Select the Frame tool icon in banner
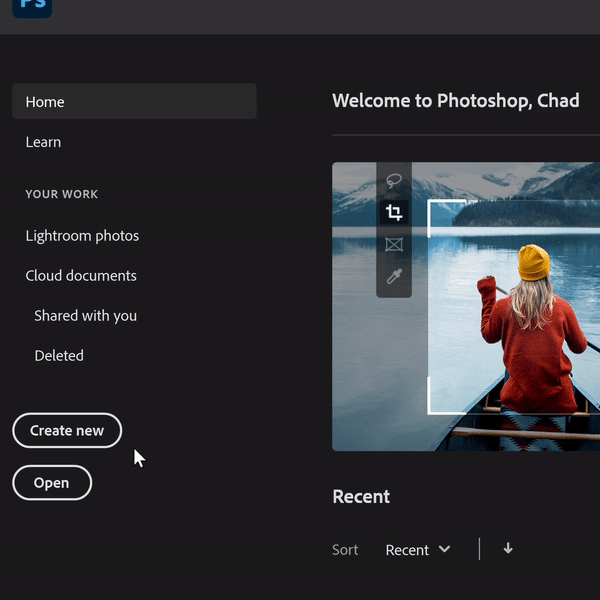The width and height of the screenshot is (600, 600). point(394,244)
